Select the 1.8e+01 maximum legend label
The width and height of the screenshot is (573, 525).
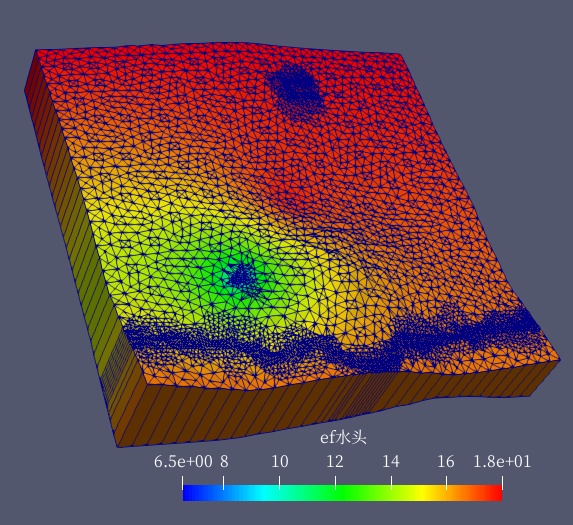[x=502, y=462]
